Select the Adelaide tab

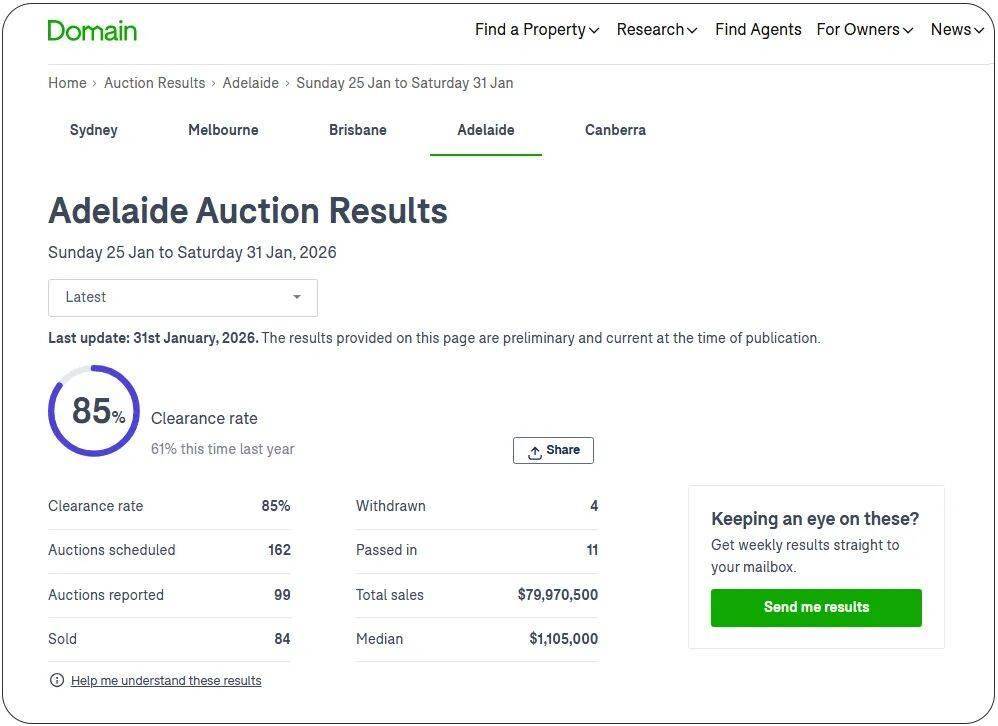click(486, 130)
